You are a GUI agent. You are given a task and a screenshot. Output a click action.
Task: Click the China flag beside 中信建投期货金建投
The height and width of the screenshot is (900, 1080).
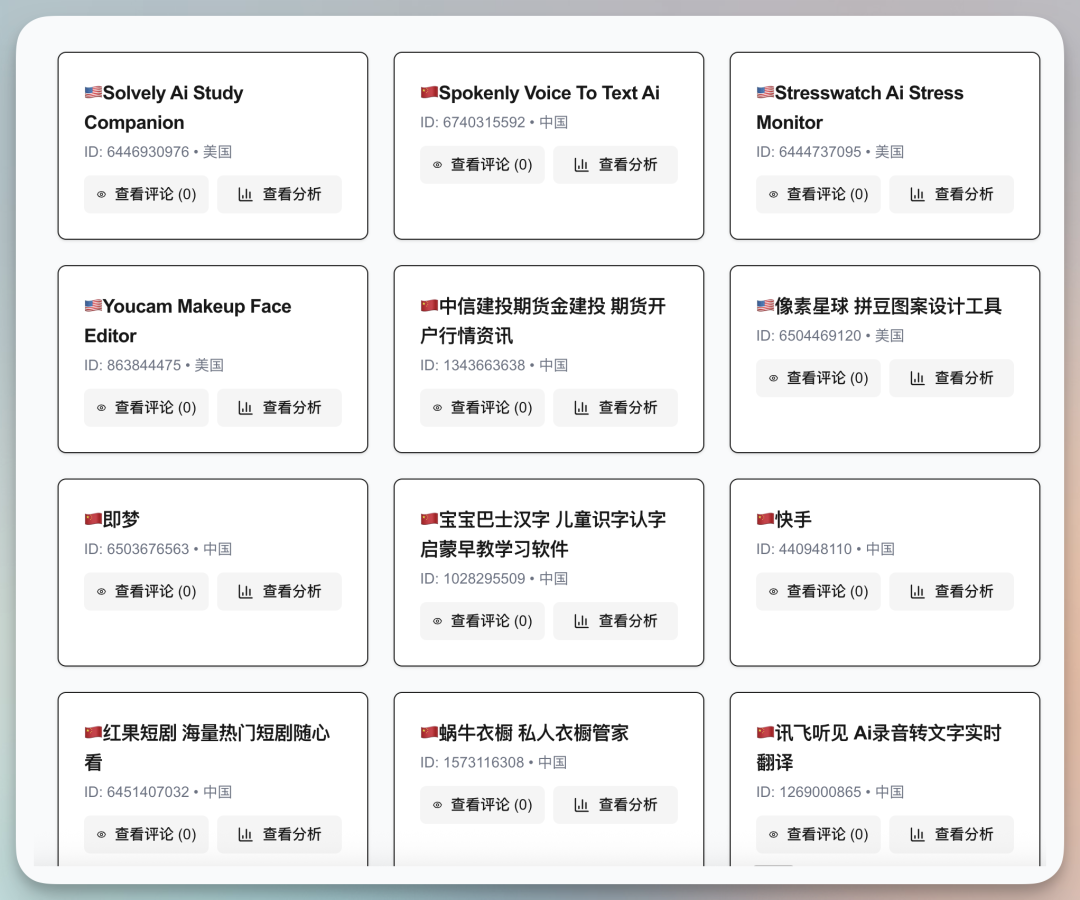point(429,306)
